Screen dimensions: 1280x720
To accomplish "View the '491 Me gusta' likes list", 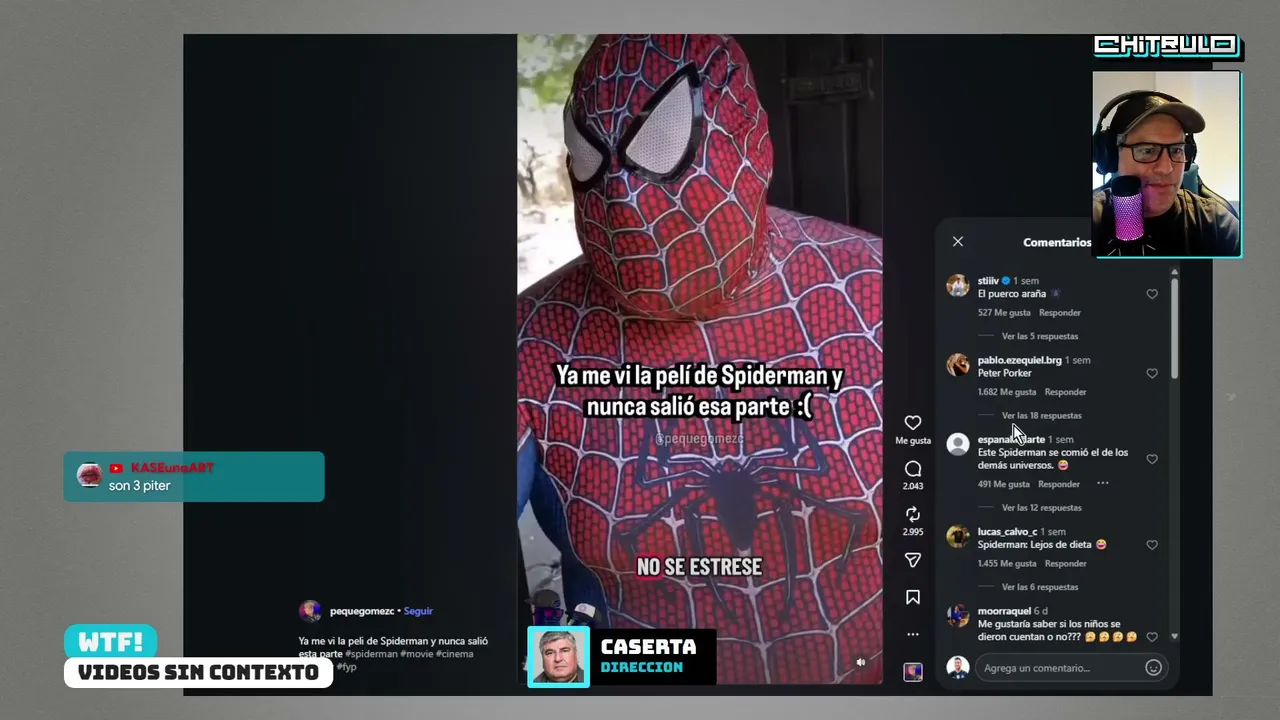I will (1004, 484).
